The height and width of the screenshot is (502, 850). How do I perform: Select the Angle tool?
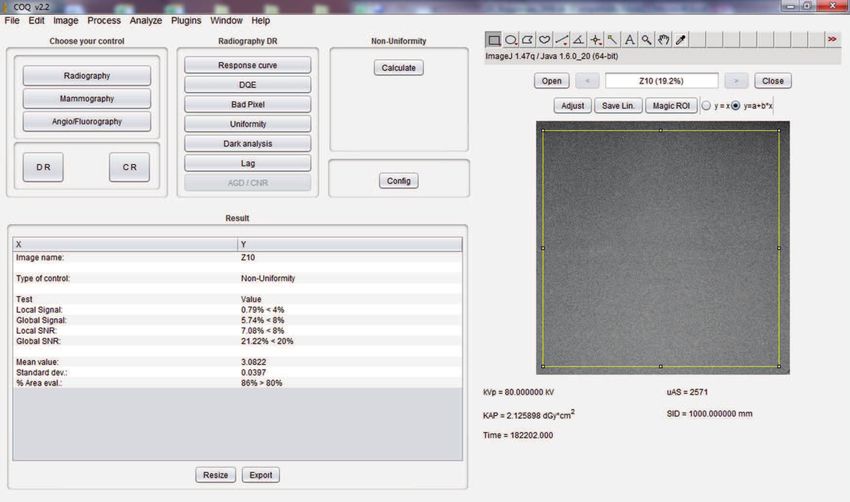[x=578, y=40]
